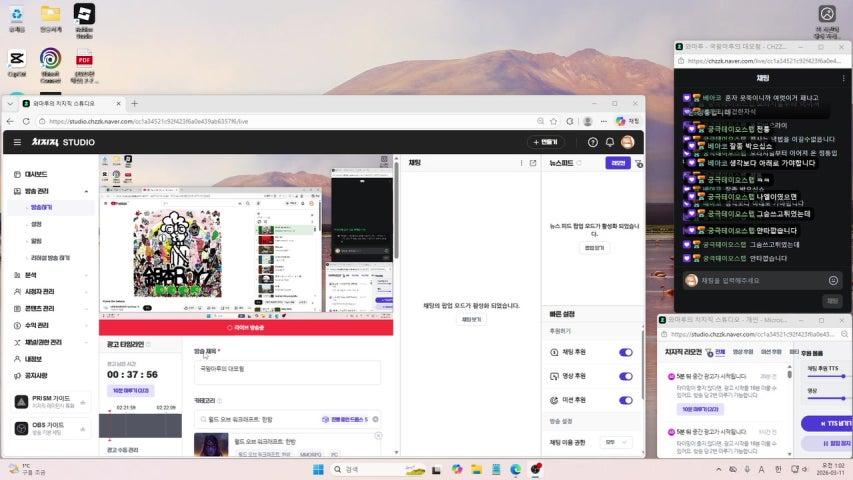Open chat panel more options (three dots)

[521, 163]
